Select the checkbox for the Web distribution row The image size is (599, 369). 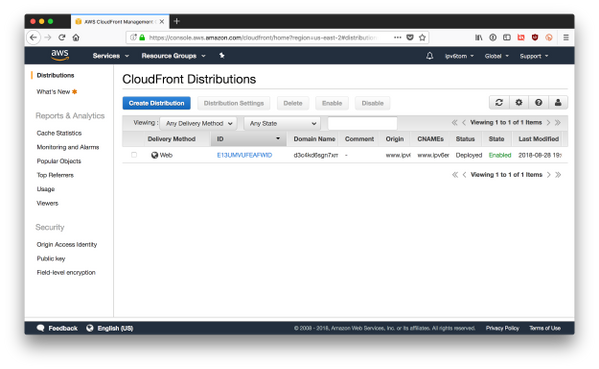[x=134, y=155]
